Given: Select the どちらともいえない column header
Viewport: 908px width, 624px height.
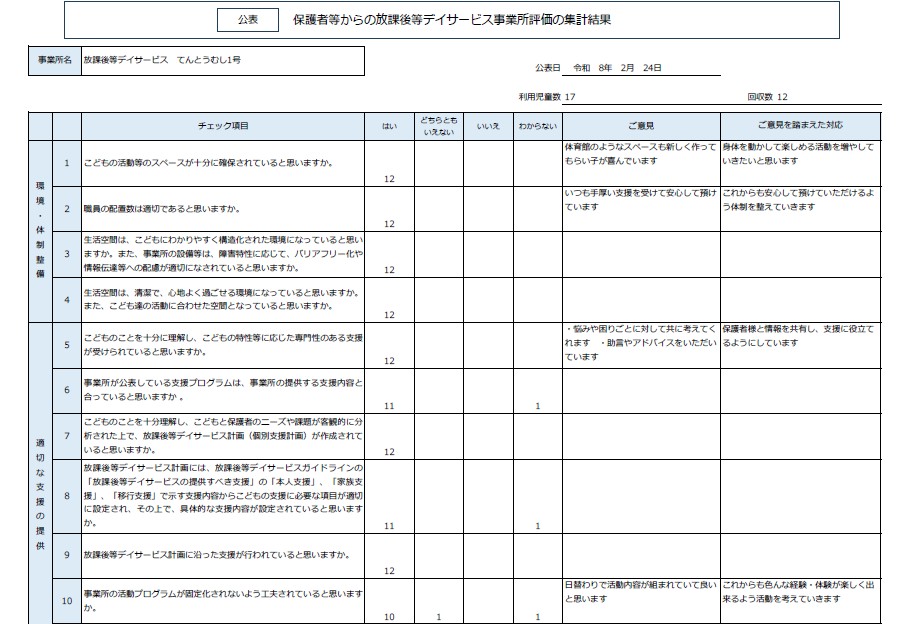Looking at the screenshot, I should click(438, 126).
